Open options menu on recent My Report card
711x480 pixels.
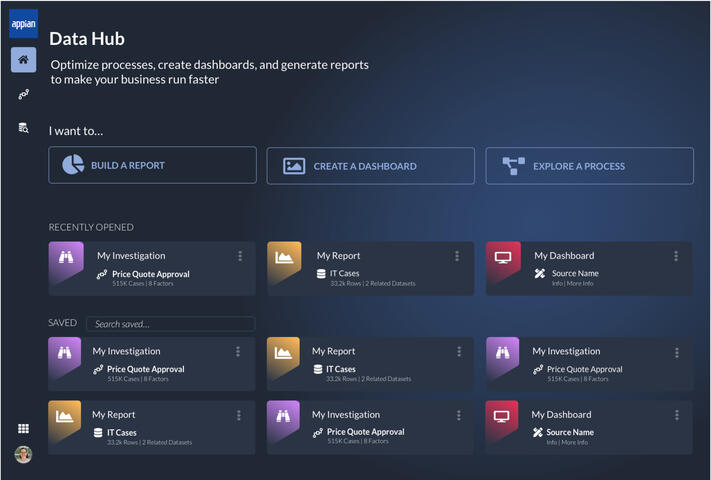pyautogui.click(x=457, y=256)
